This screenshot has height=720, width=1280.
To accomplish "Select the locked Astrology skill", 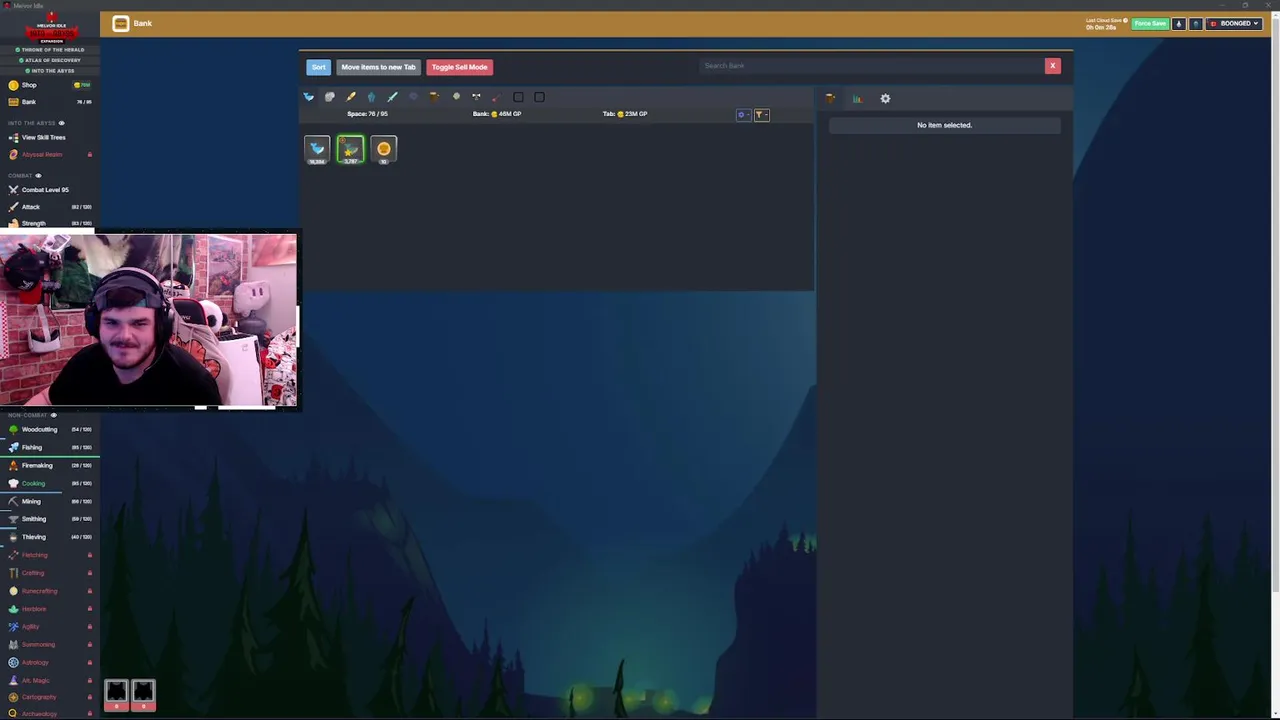I will click(48, 663).
